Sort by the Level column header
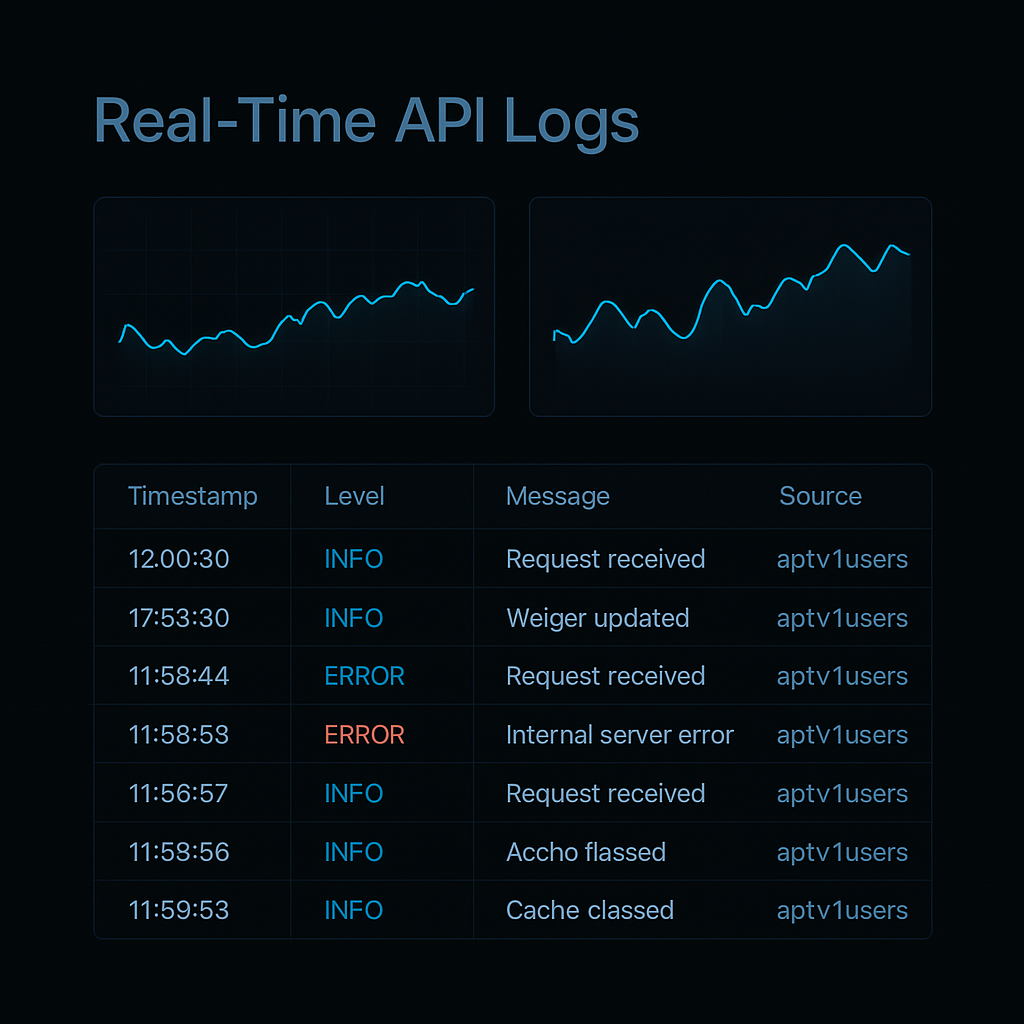The image size is (1024, 1024). point(354,496)
